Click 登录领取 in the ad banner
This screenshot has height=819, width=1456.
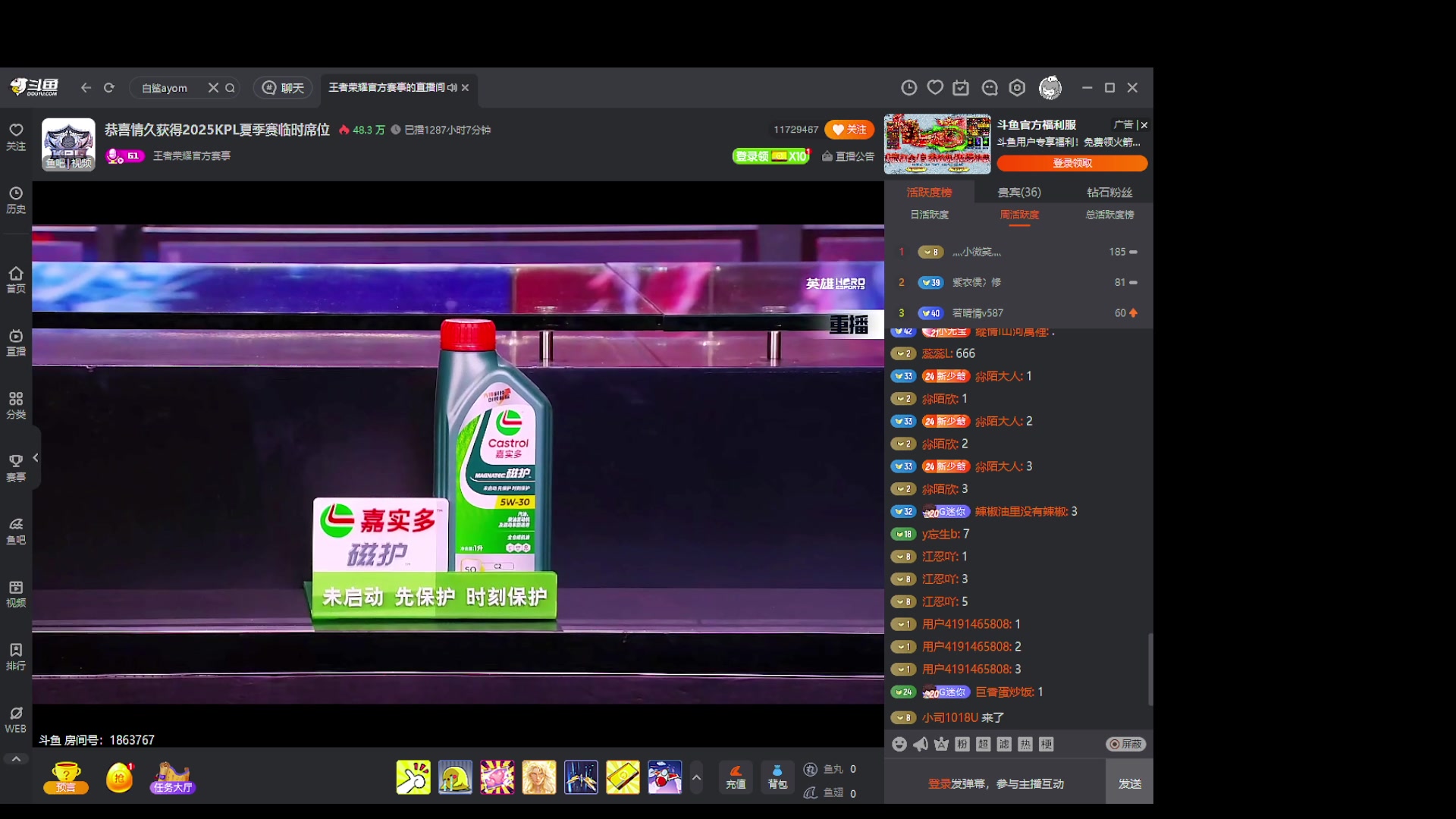(x=1072, y=163)
